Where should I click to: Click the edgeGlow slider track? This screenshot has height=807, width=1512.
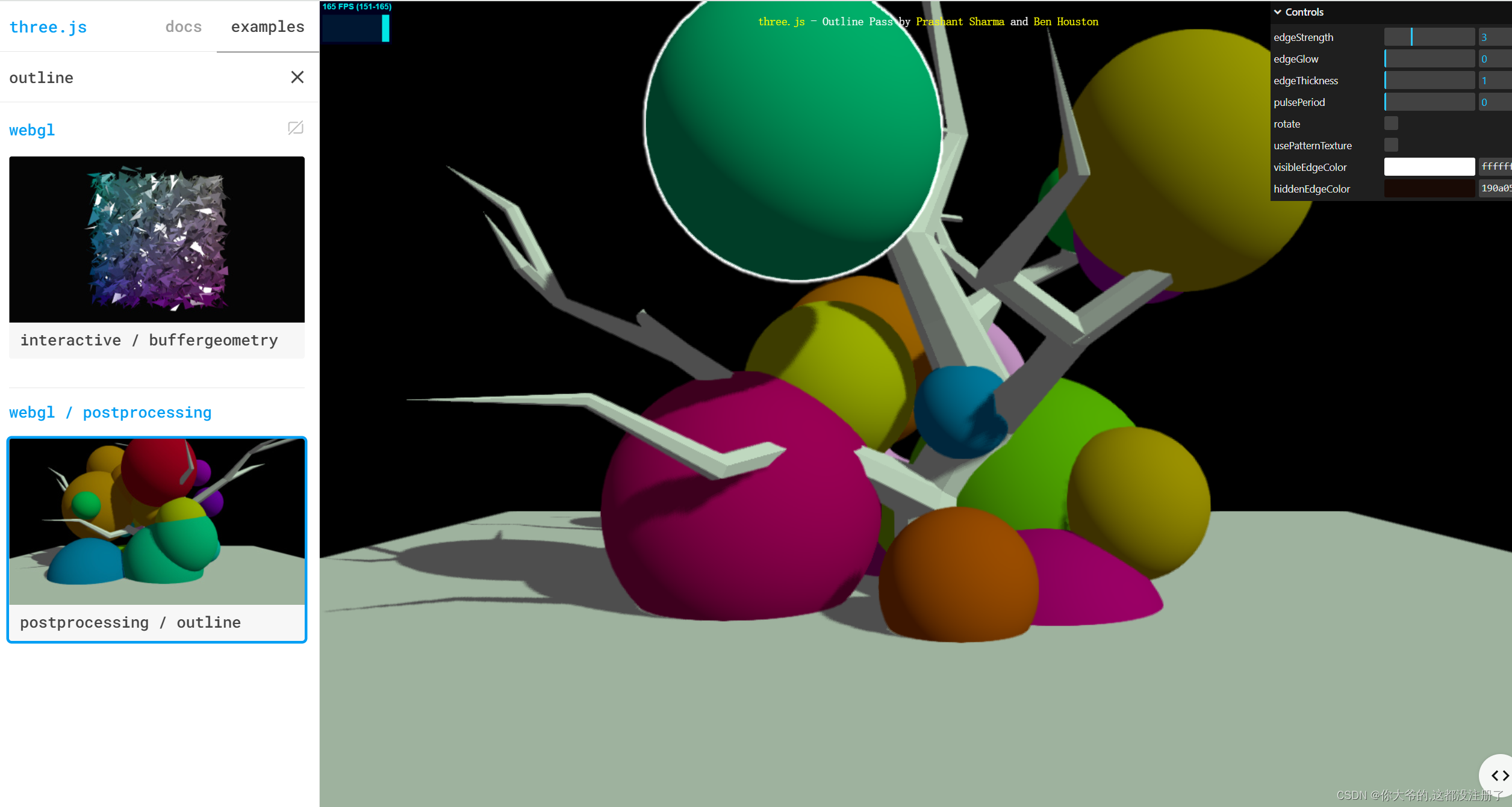(x=1429, y=59)
